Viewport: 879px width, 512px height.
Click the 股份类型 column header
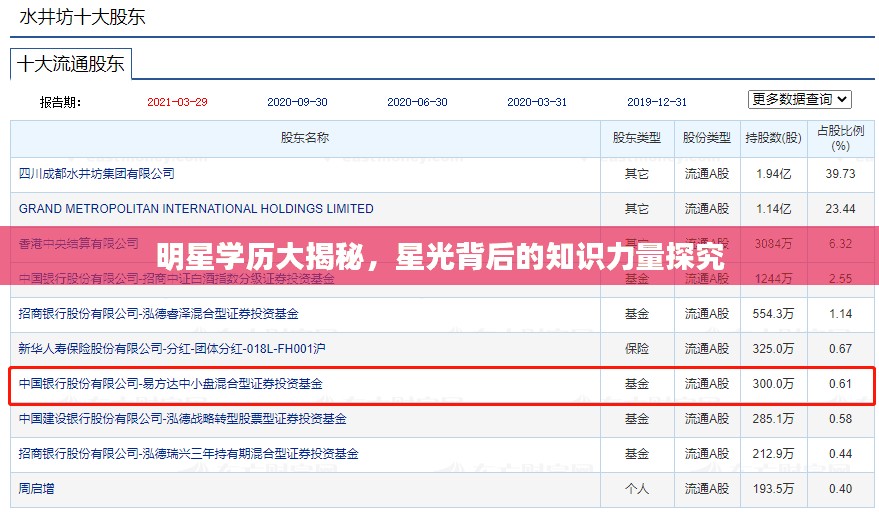(x=707, y=138)
